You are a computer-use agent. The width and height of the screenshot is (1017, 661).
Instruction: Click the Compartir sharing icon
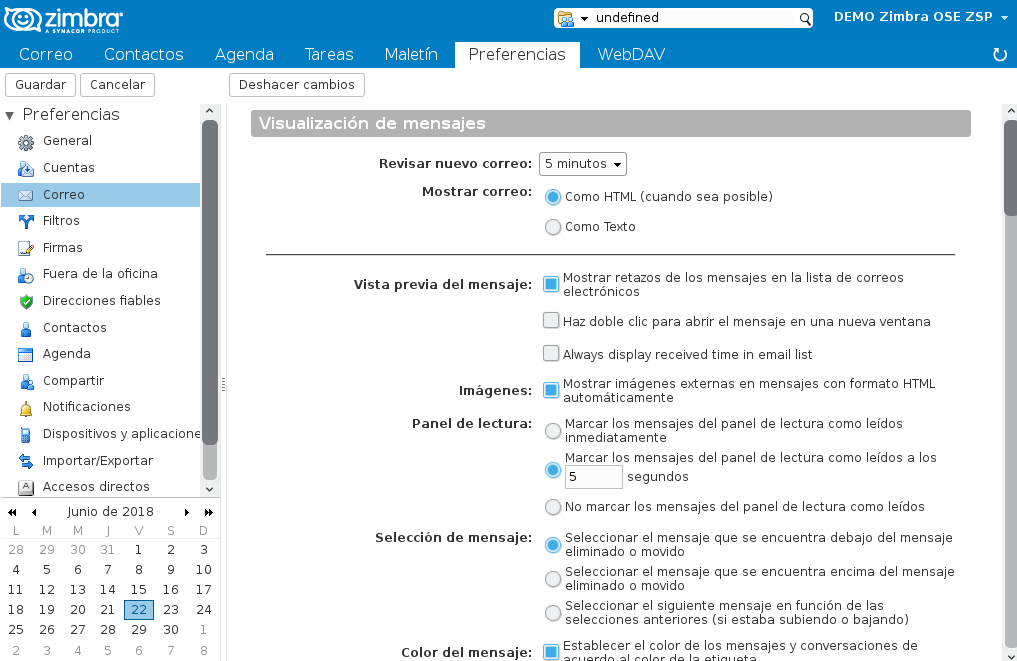pyautogui.click(x=26, y=381)
